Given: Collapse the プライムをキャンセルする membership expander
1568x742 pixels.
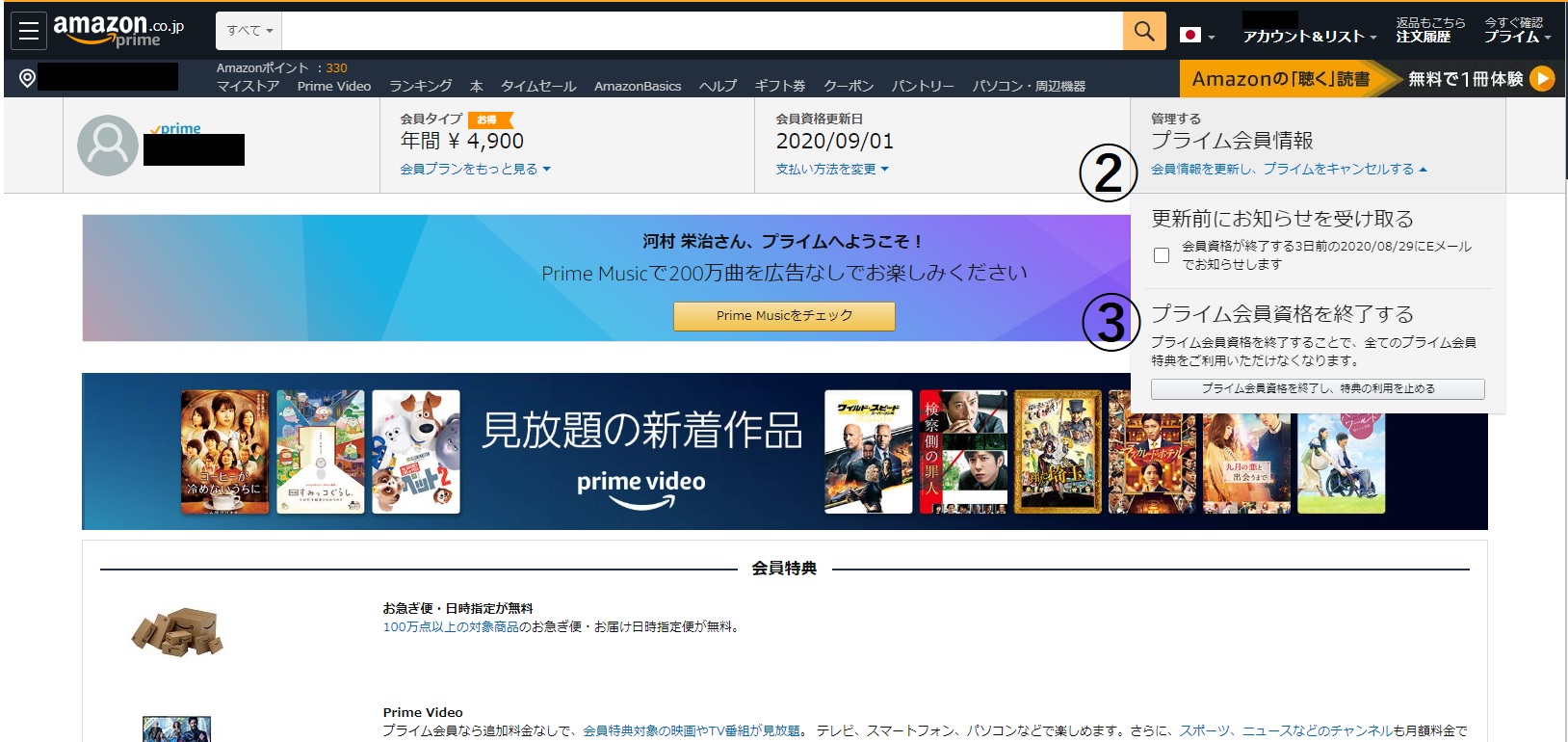Looking at the screenshot, I should (1289, 170).
